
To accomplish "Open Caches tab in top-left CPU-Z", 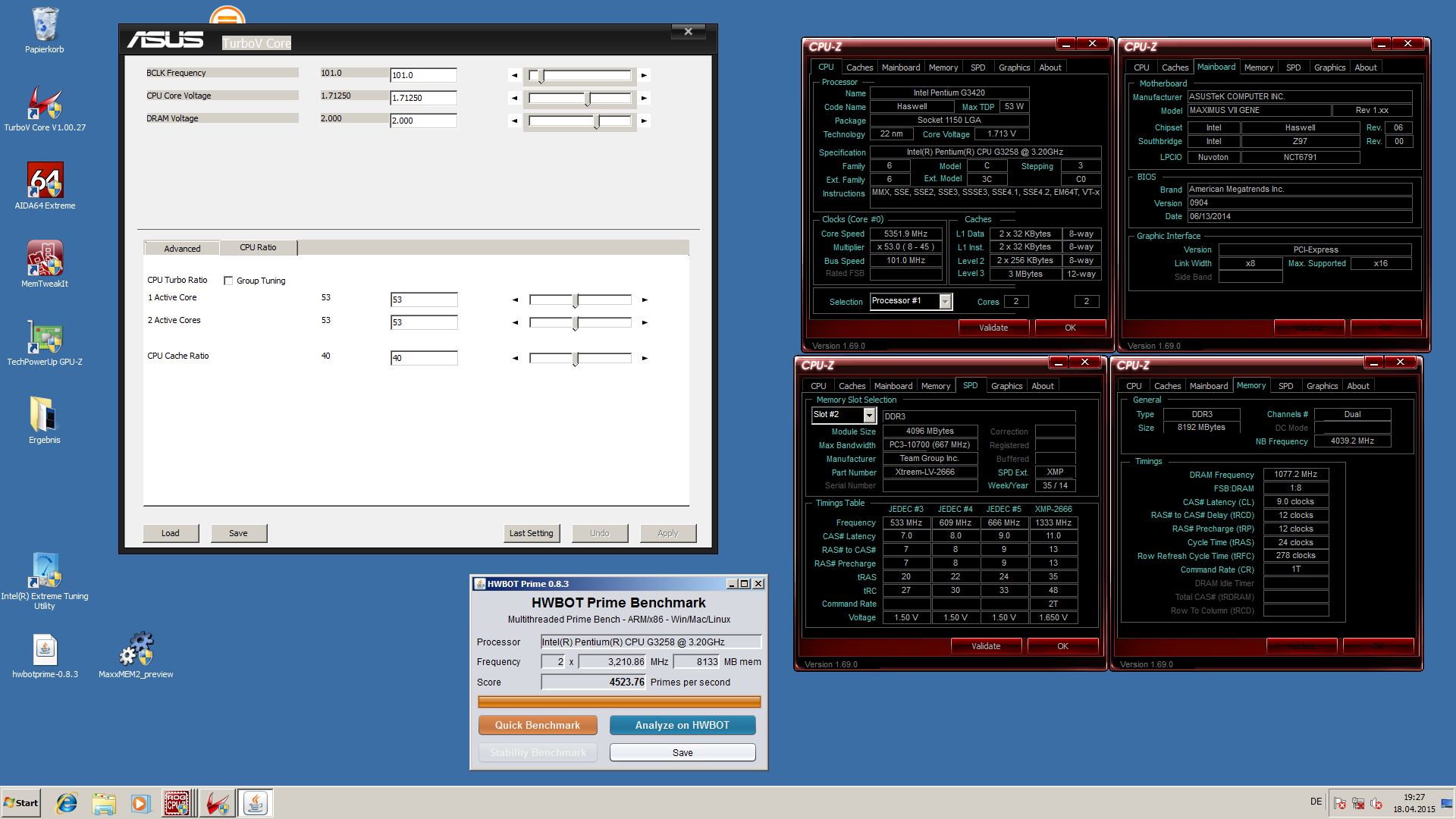I will point(859,67).
